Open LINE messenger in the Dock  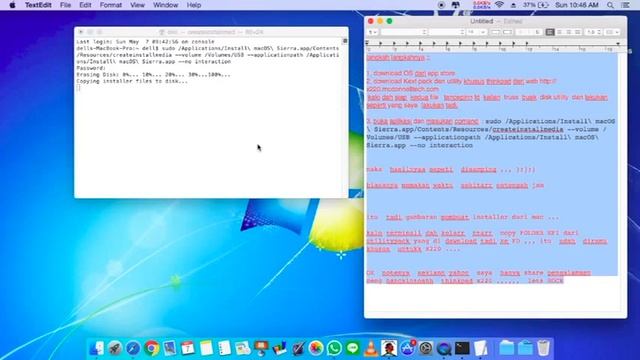[x=353, y=348]
